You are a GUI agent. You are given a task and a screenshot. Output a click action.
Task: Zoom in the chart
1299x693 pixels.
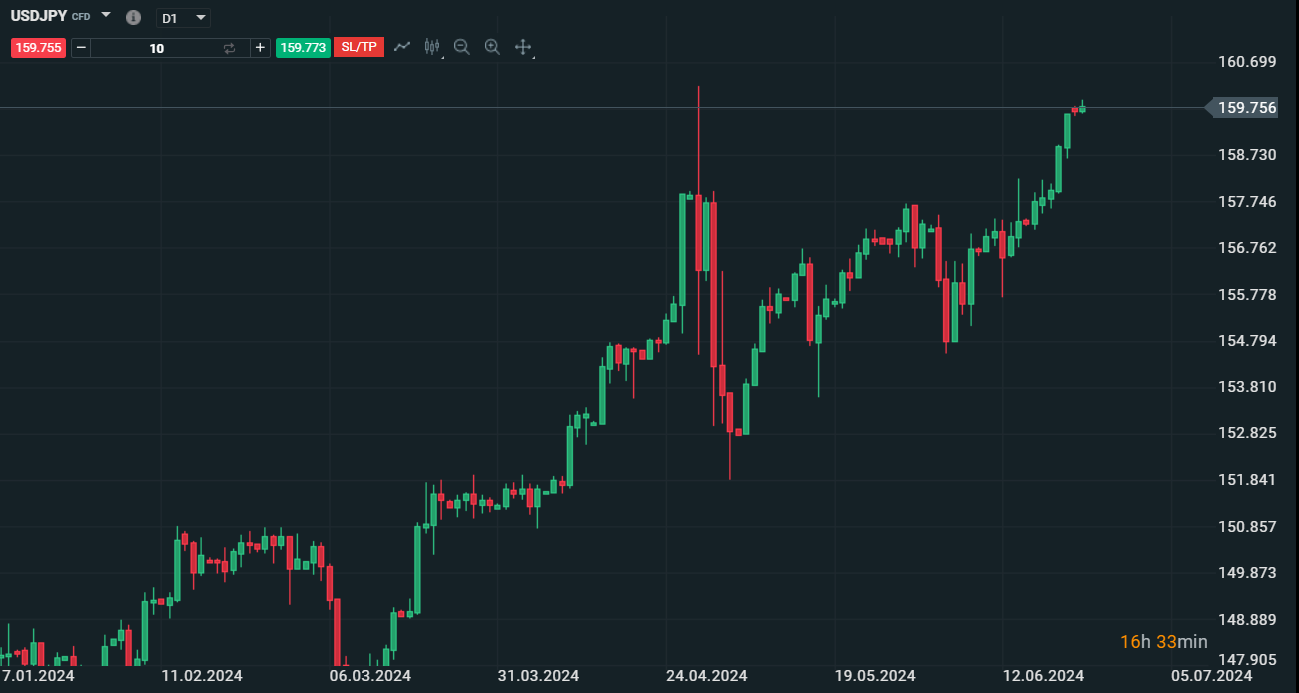492,47
